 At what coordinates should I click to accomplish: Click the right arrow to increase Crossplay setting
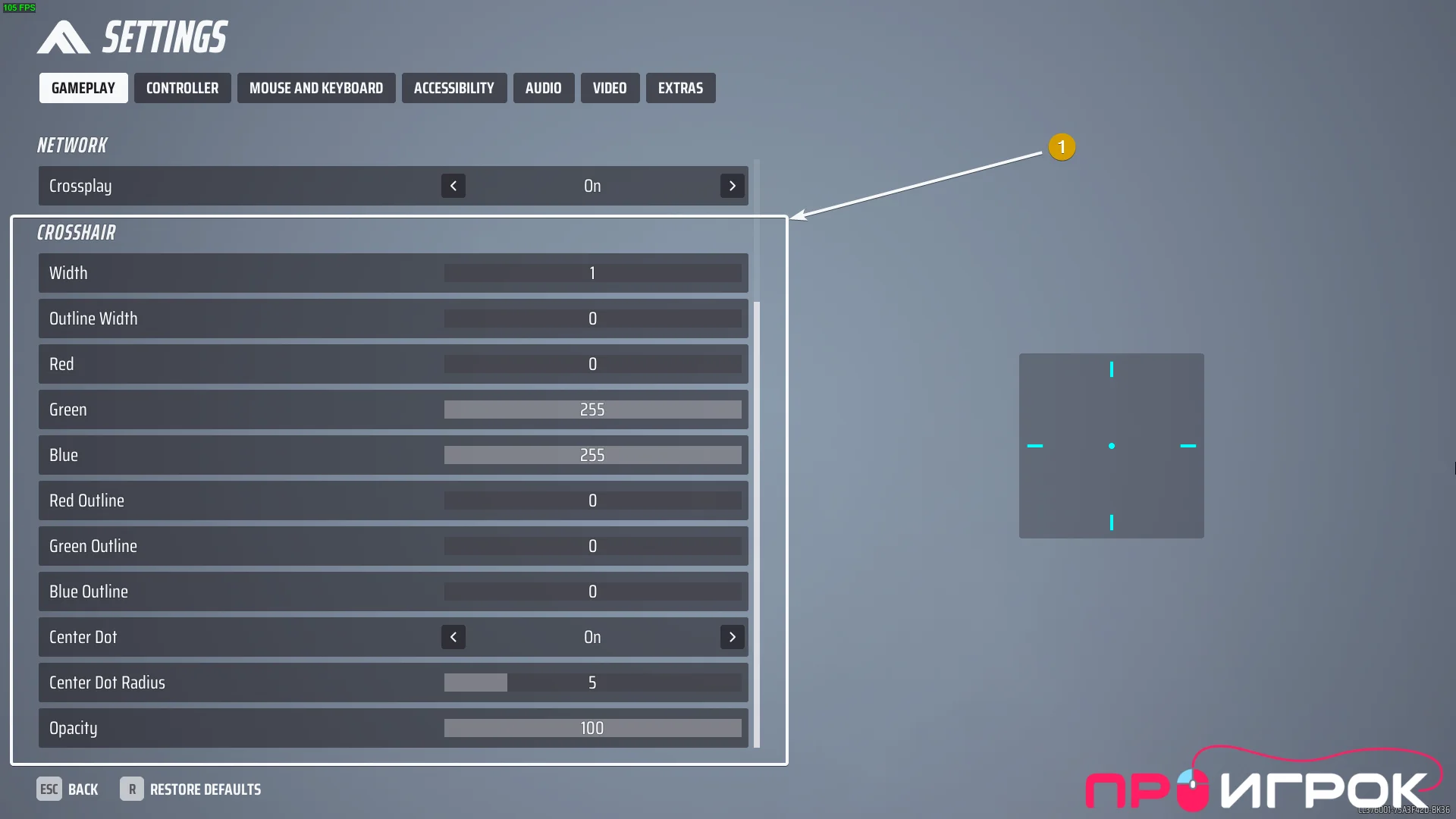coord(732,186)
